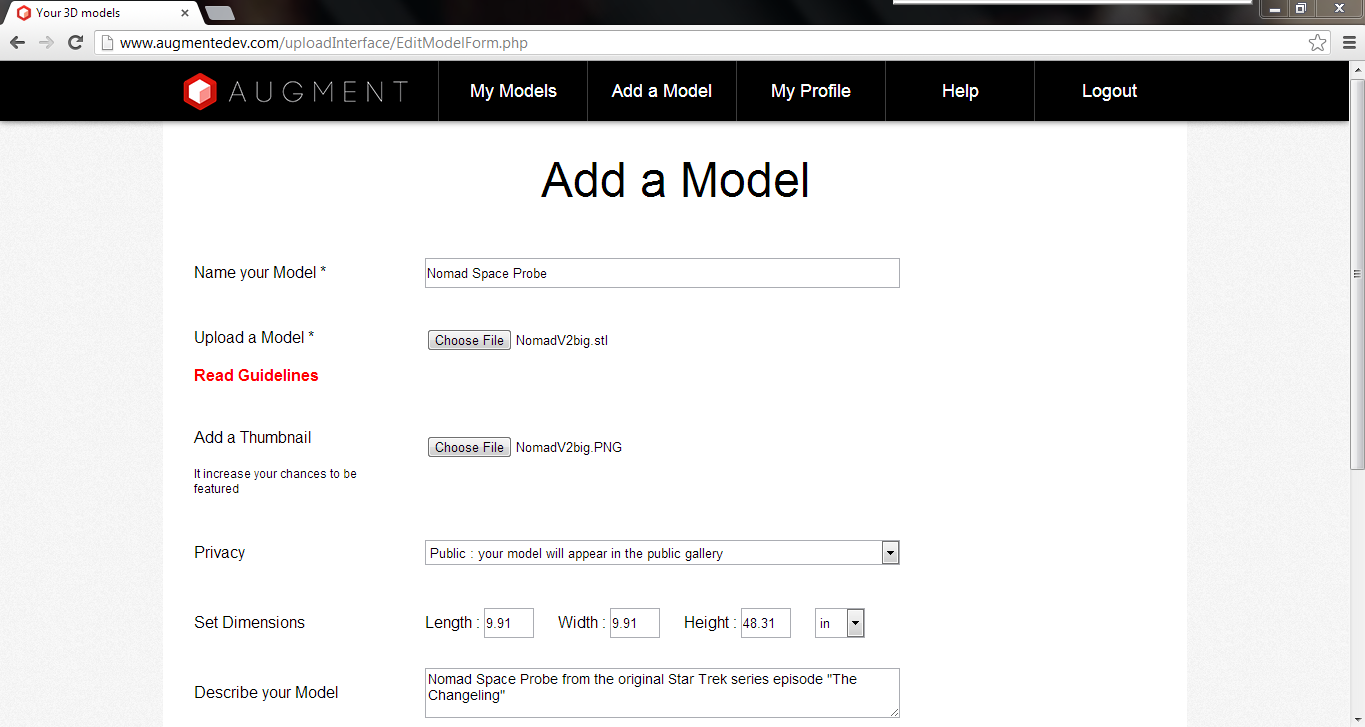1365x727 pixels.
Task: Click the Logout option
Action: point(1109,91)
